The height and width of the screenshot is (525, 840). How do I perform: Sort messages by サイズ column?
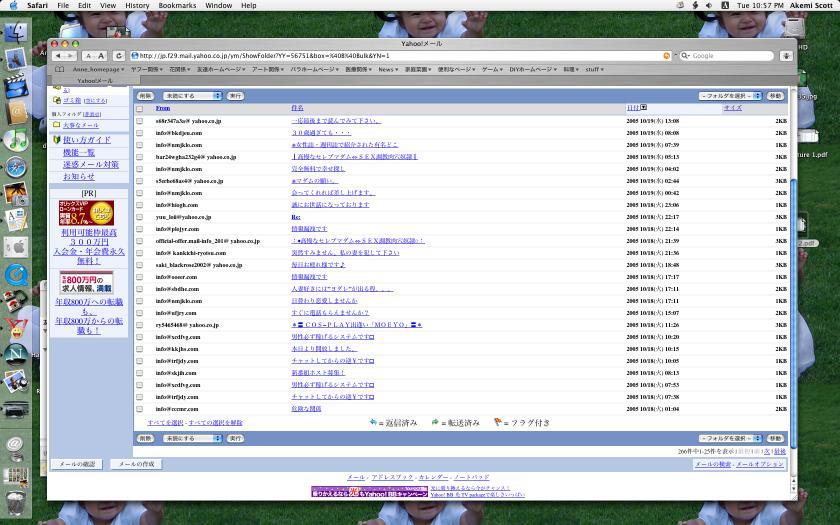coord(732,108)
